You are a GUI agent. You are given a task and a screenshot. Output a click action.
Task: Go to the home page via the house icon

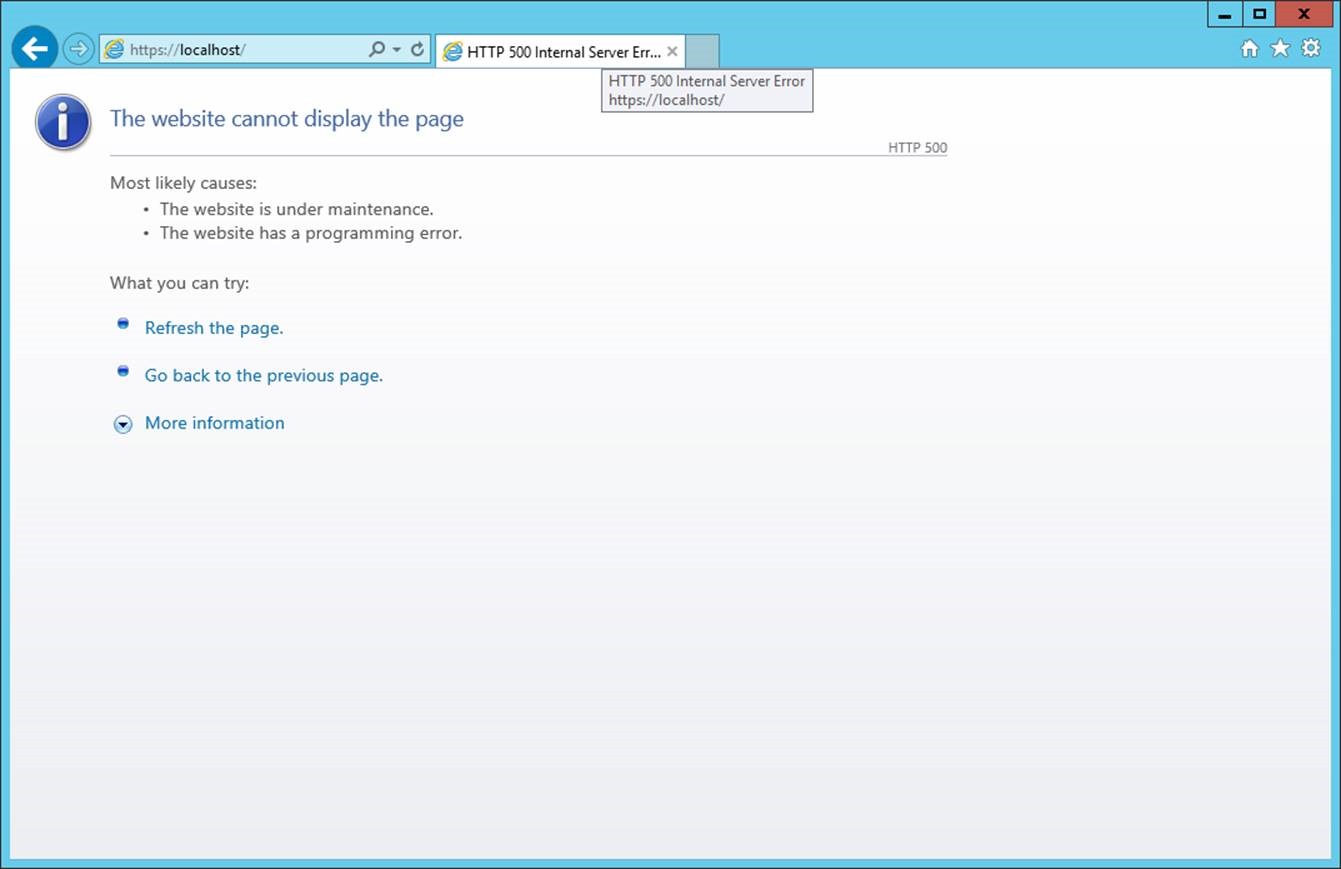tap(1249, 48)
